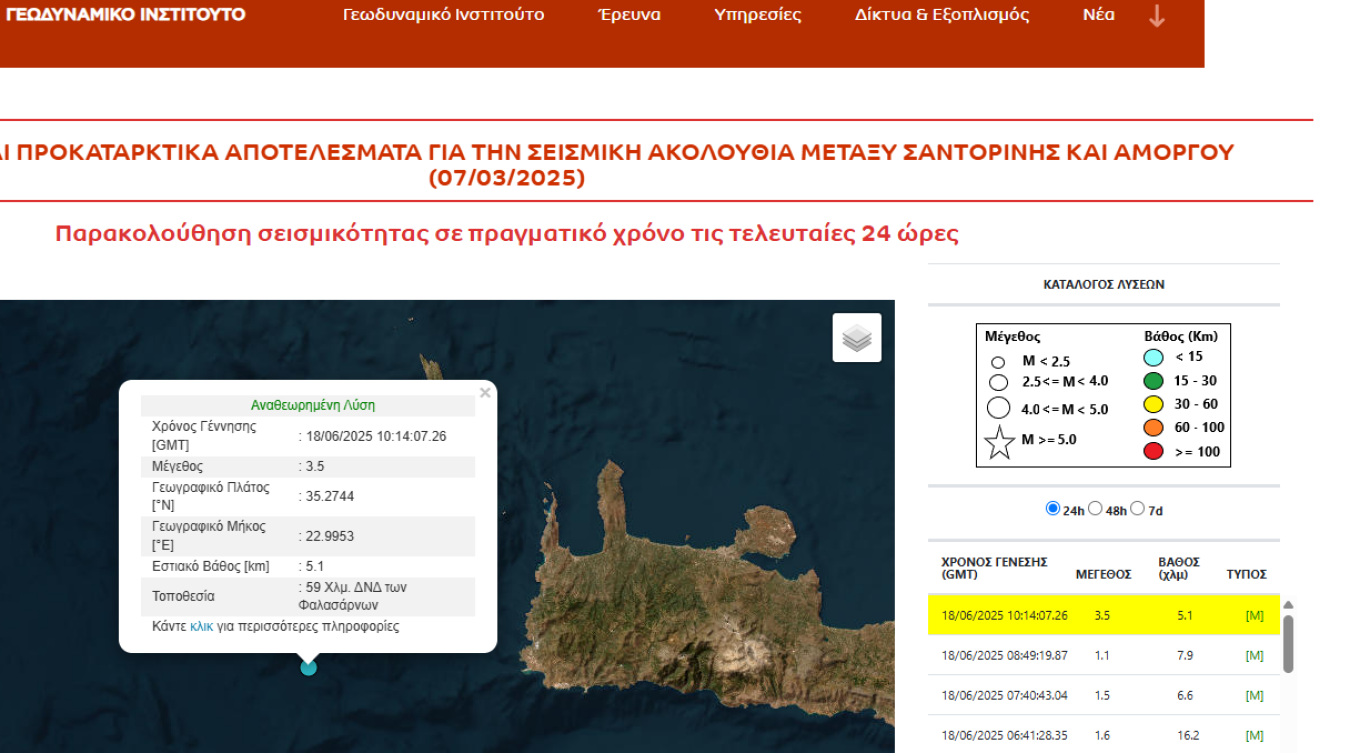
Task: Click the orange 60 - 100 depth swatch
Action: (1154, 428)
